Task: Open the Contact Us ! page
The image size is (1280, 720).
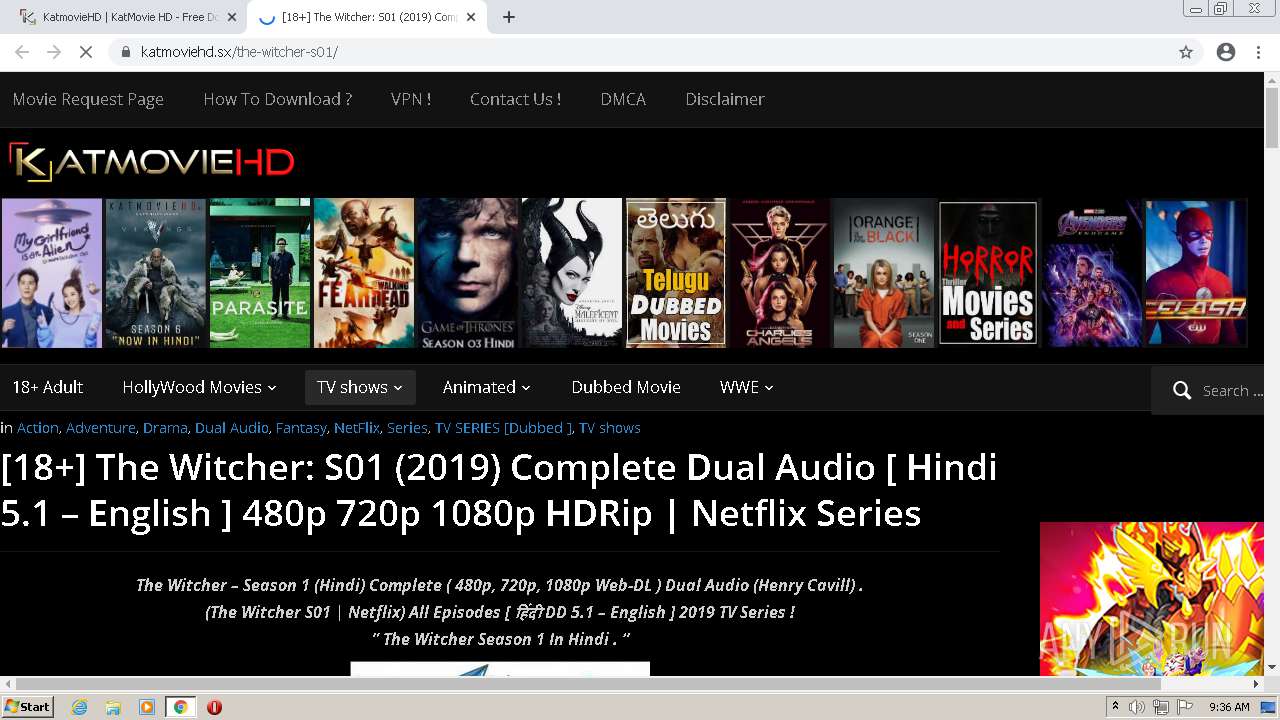Action: tap(515, 99)
